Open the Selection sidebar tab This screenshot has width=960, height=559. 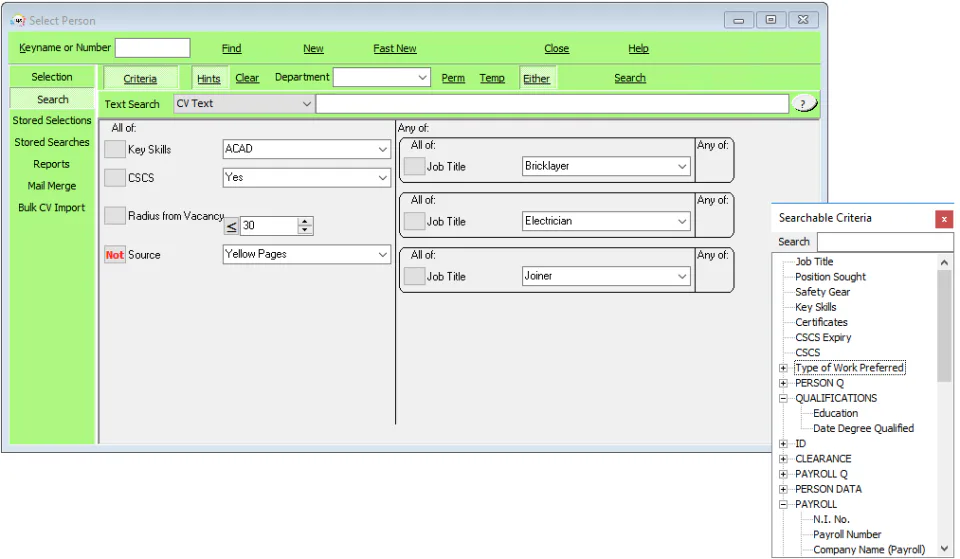52,77
